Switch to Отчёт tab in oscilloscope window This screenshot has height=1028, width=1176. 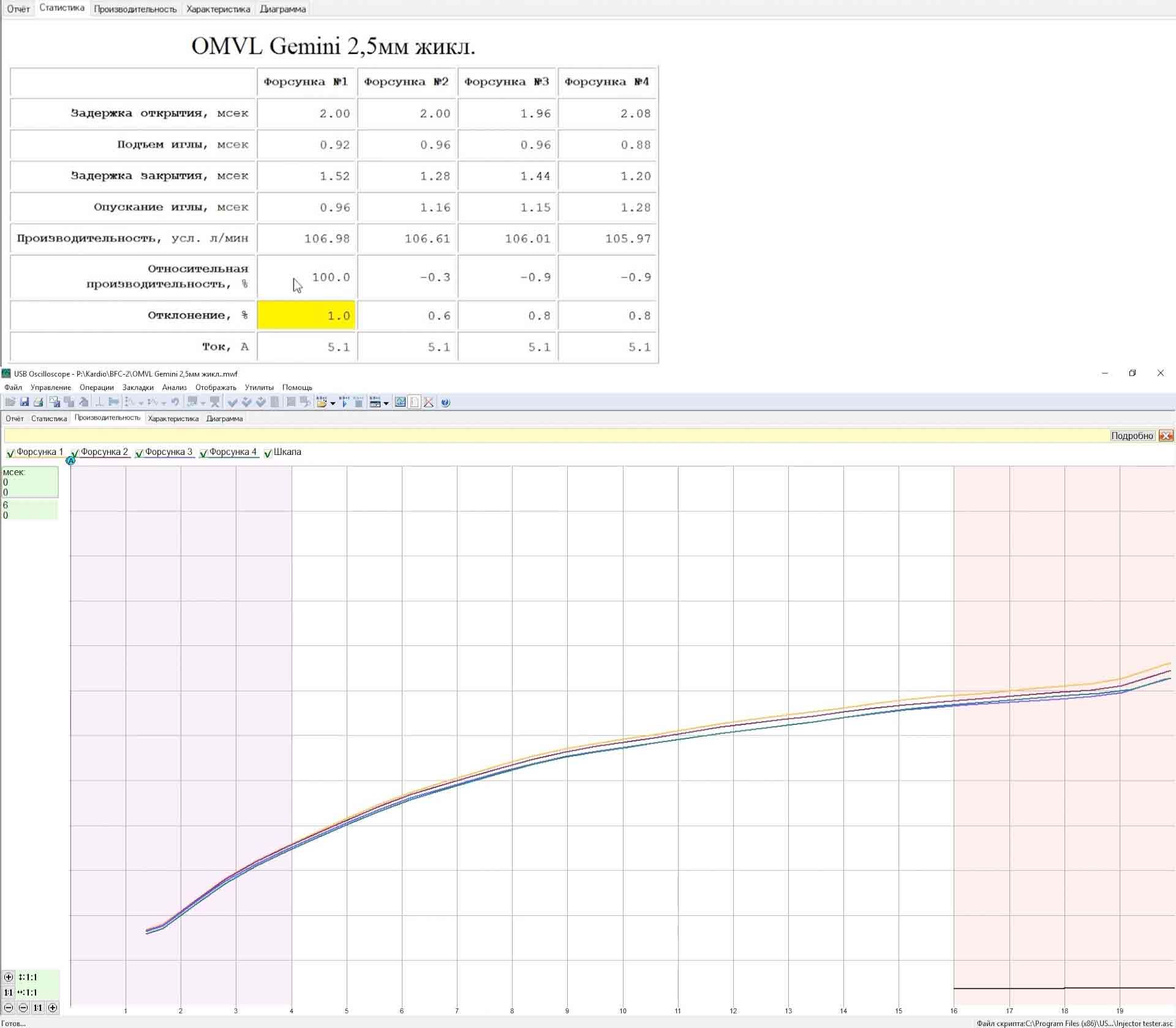(15, 419)
